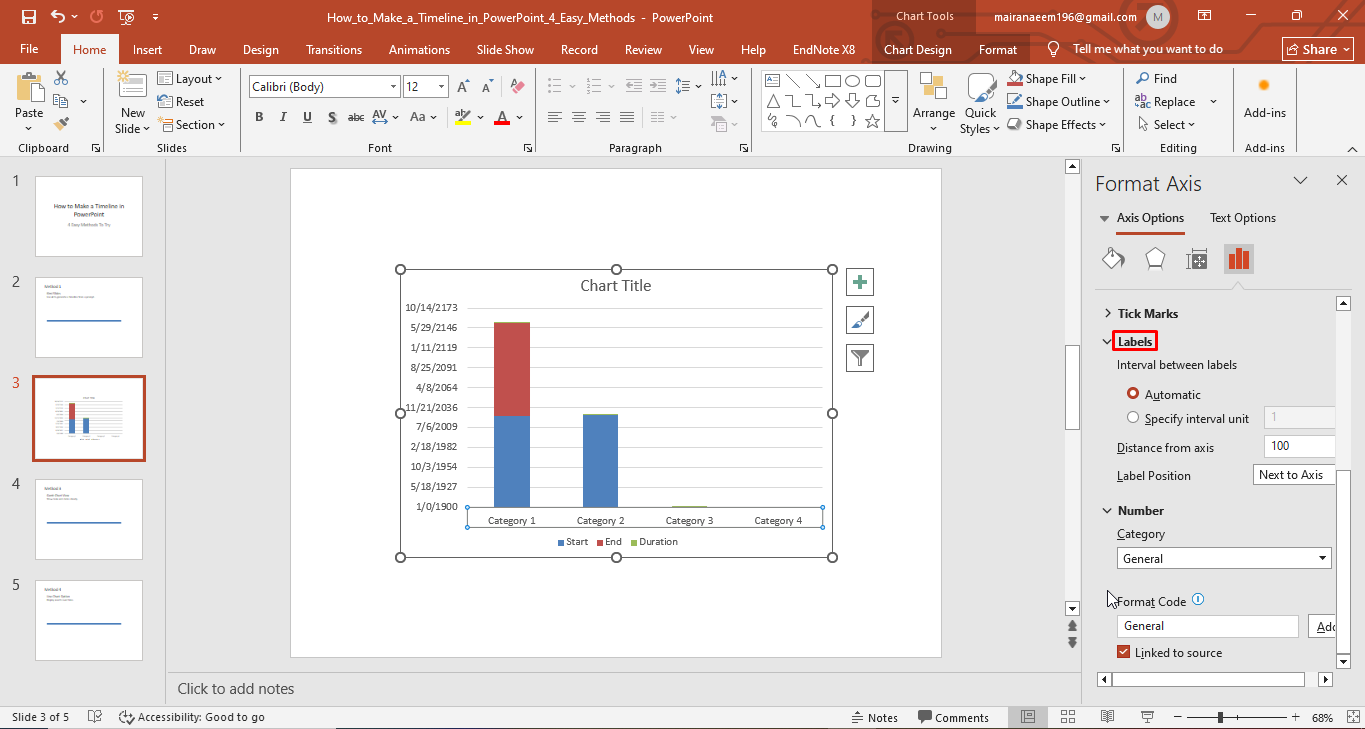Switch to Slide Sorter view

pyautogui.click(x=1068, y=717)
